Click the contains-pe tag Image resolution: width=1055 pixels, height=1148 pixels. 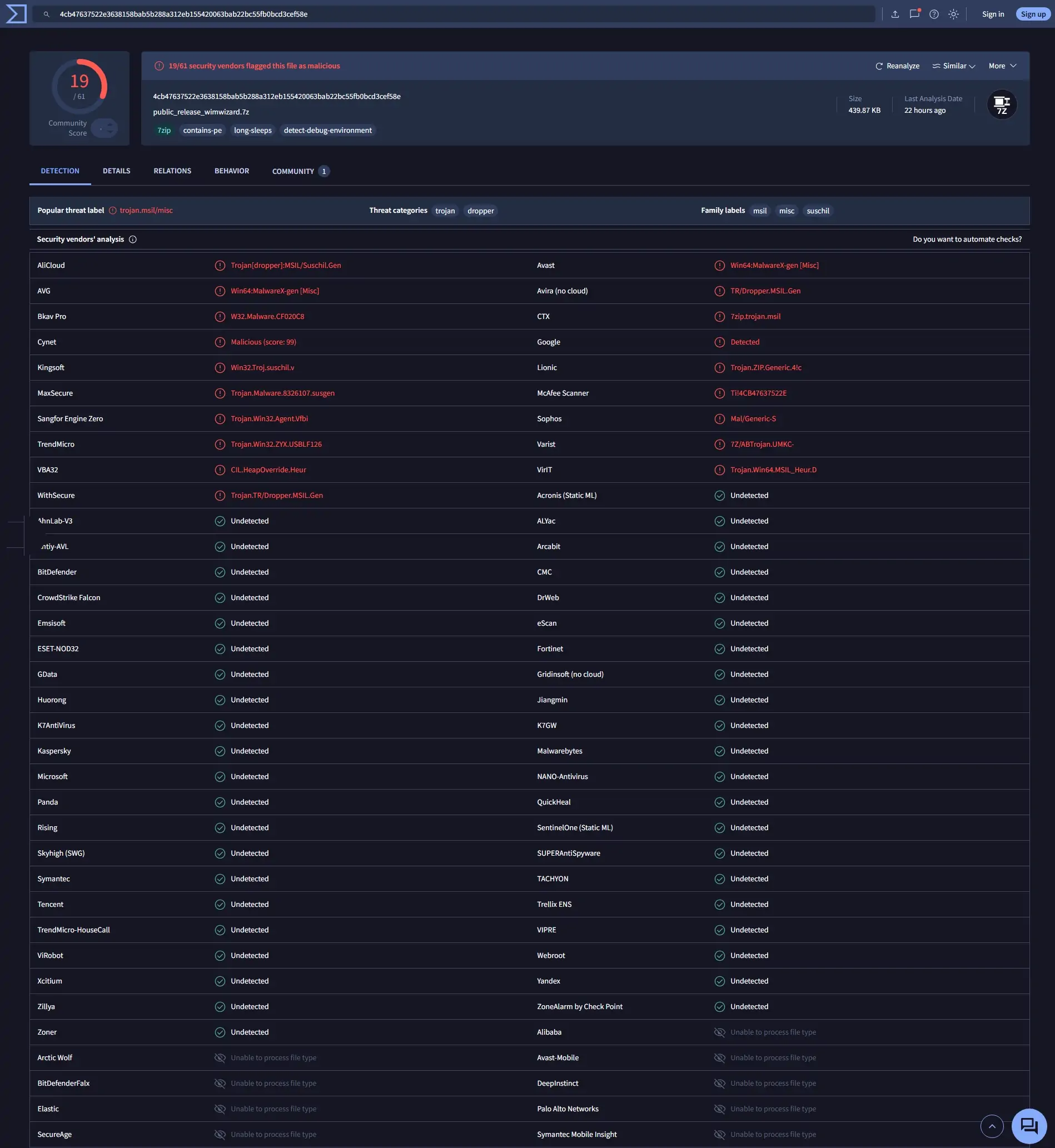click(x=202, y=131)
